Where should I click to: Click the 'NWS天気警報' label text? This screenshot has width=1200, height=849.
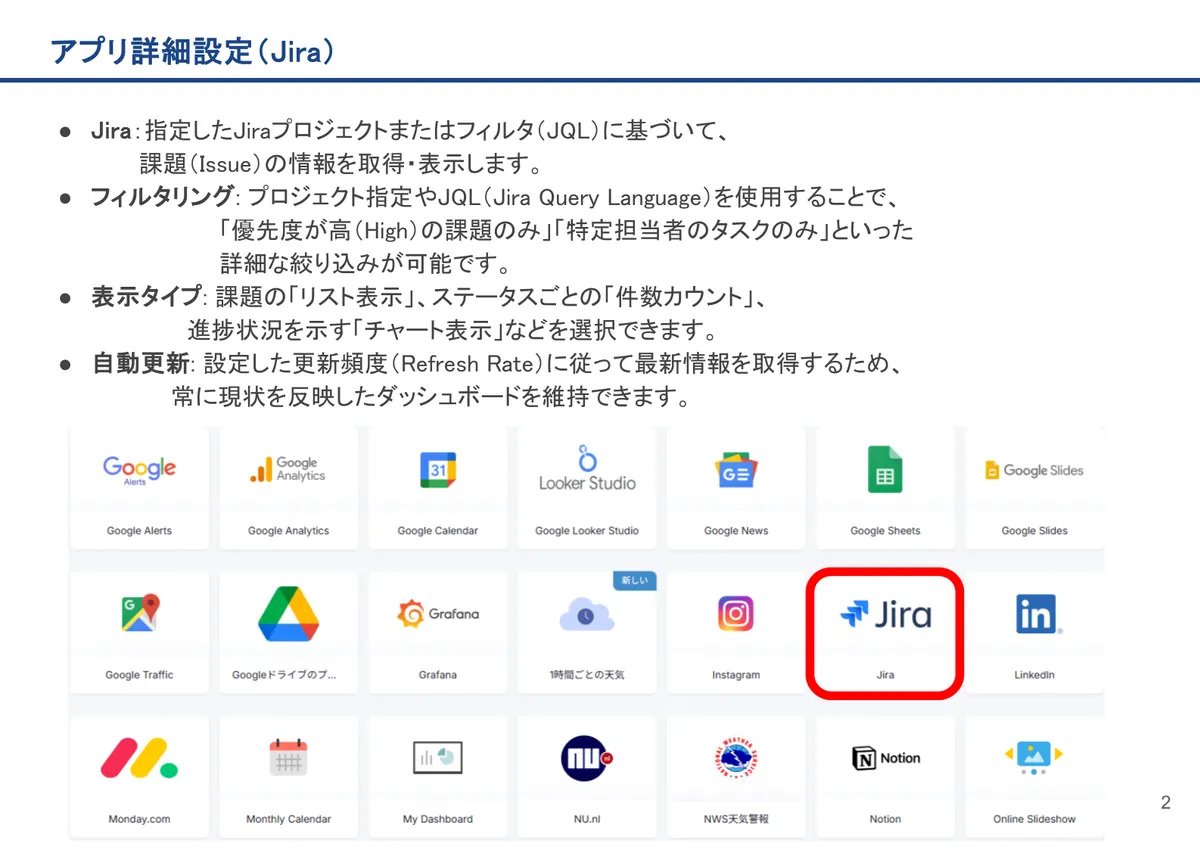pos(736,819)
